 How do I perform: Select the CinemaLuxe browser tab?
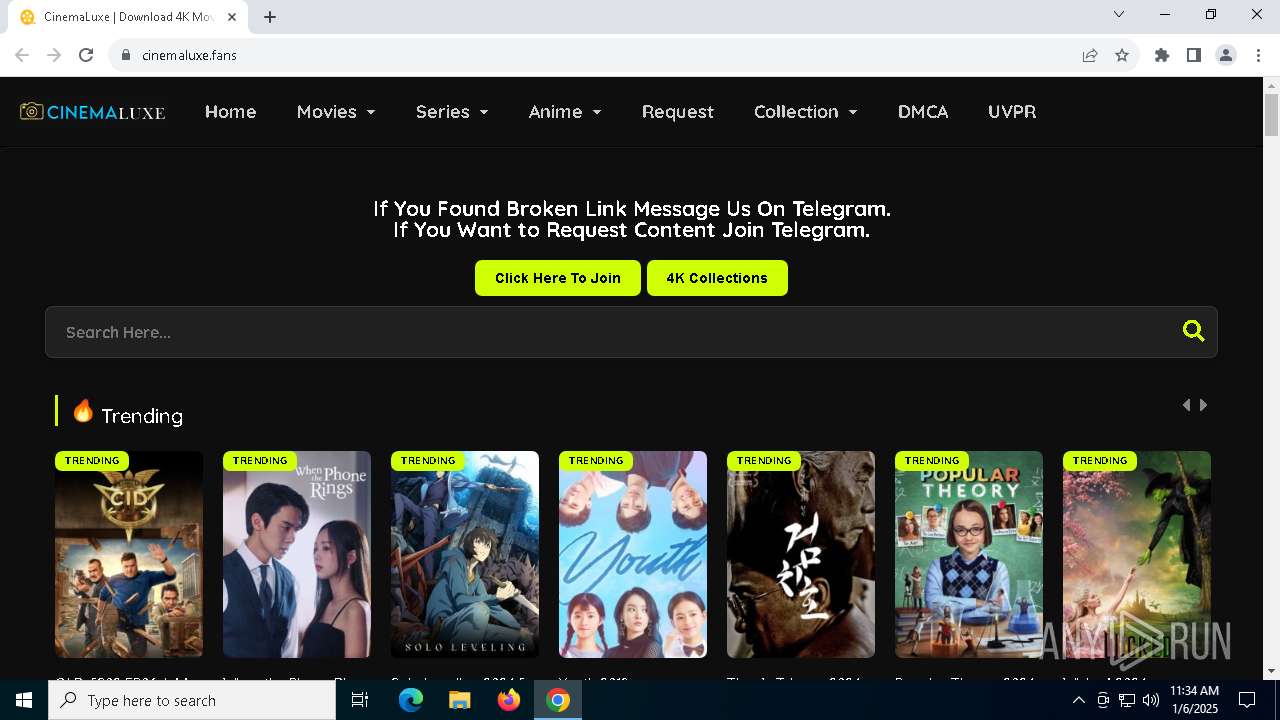[x=128, y=17]
